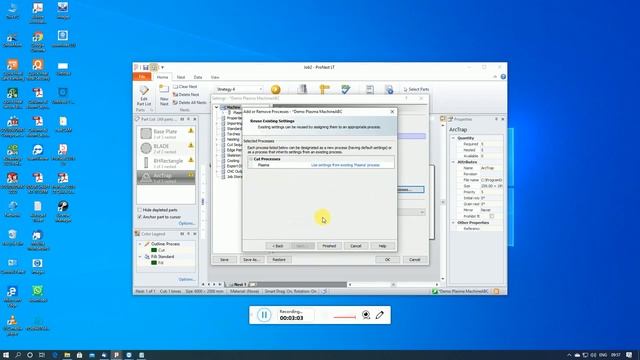Close the Part List panel
Image resolution: width=640 pixels, height=360 pixels.
click(195, 119)
